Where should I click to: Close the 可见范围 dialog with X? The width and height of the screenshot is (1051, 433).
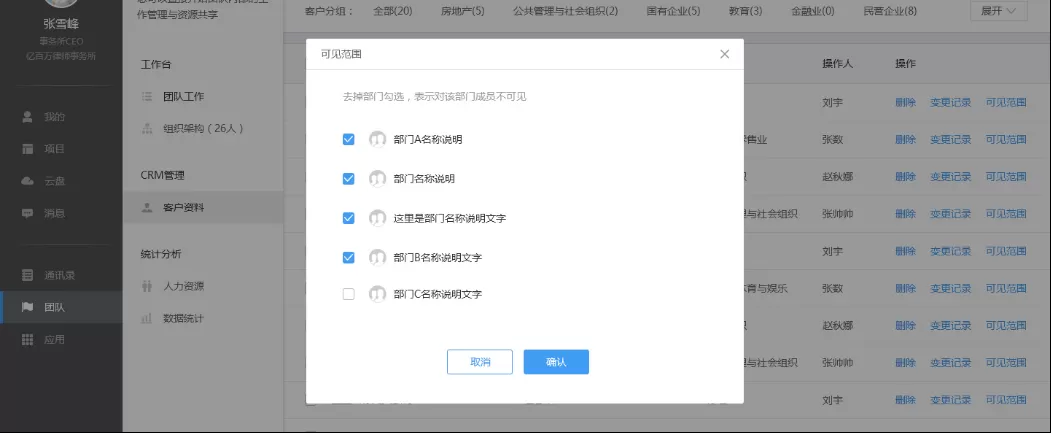(x=725, y=54)
